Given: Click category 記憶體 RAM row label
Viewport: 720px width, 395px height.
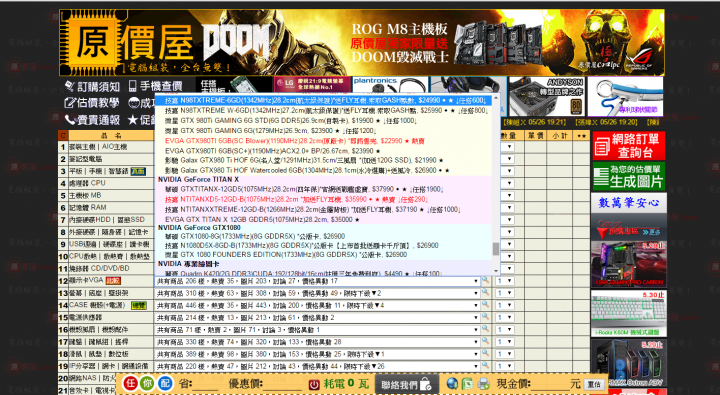Looking at the screenshot, I should tap(88, 208).
